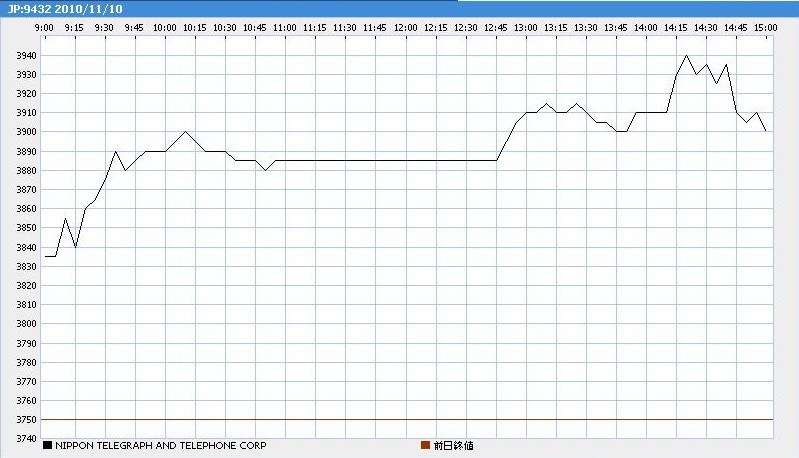Click the 3870 price axis label
Image resolution: width=799 pixels, height=458 pixels.
point(26,190)
